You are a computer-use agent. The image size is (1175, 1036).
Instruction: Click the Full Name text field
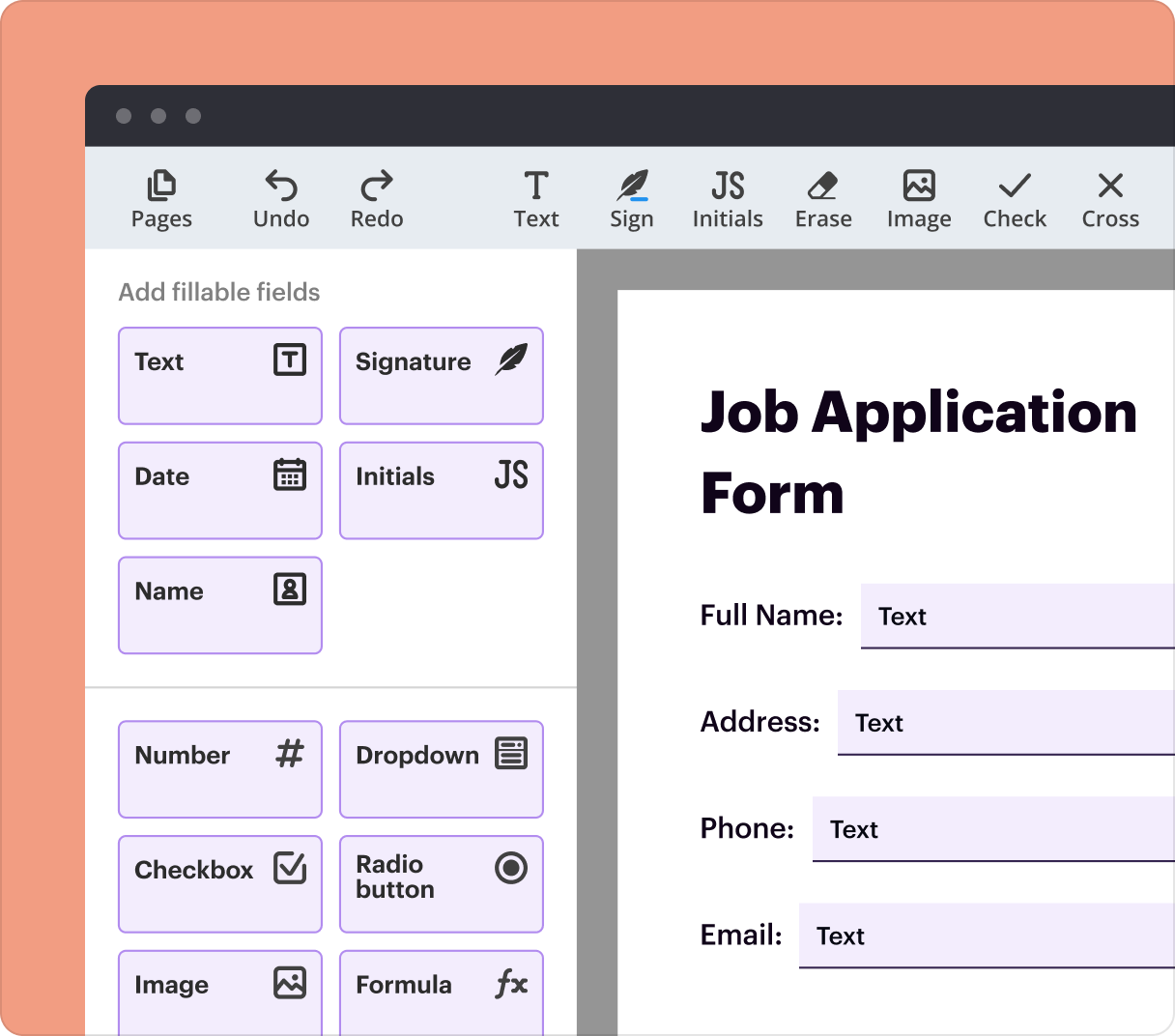click(x=1017, y=617)
